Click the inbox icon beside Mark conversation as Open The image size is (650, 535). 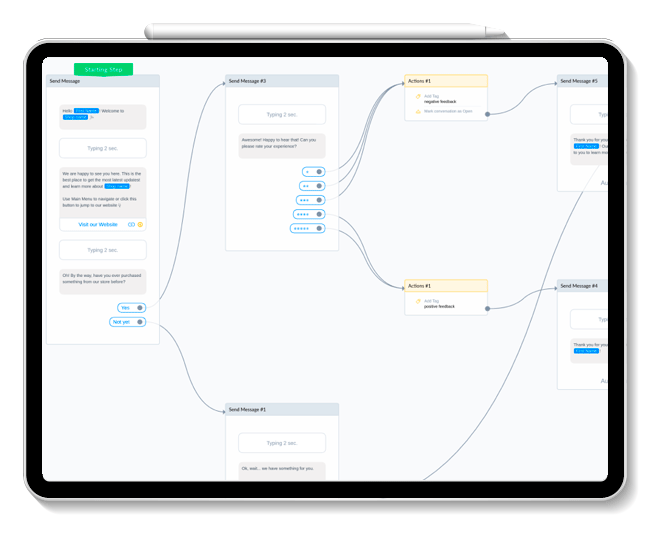(x=418, y=111)
